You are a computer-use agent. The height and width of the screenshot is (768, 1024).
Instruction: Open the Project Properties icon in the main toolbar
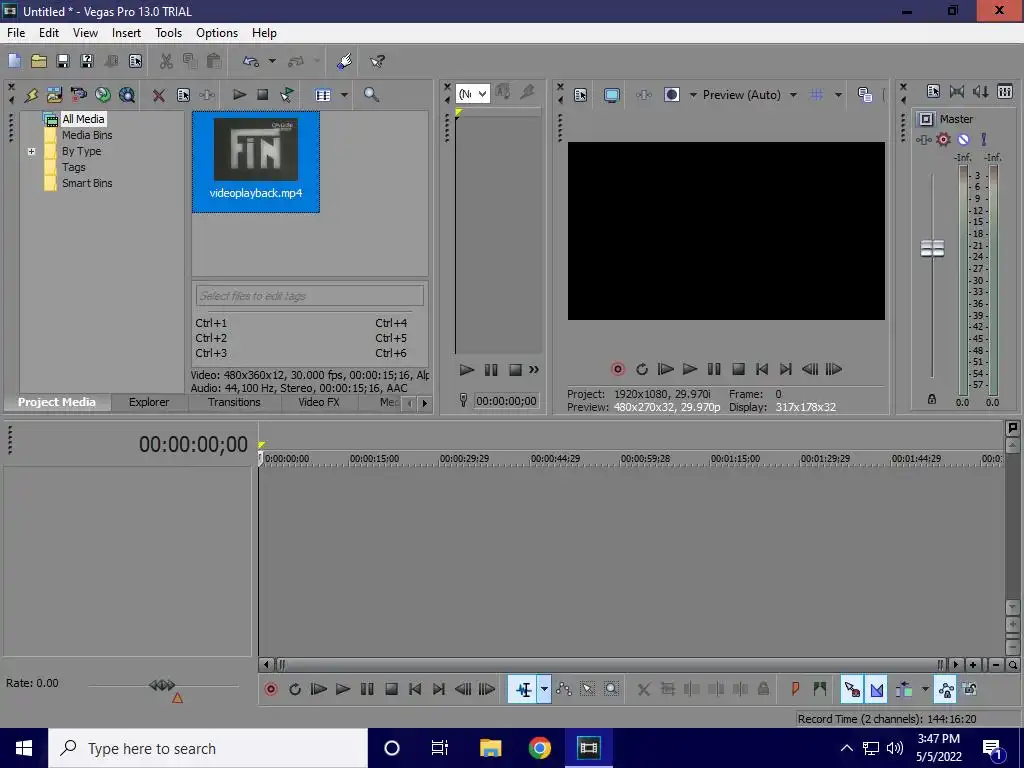135,61
